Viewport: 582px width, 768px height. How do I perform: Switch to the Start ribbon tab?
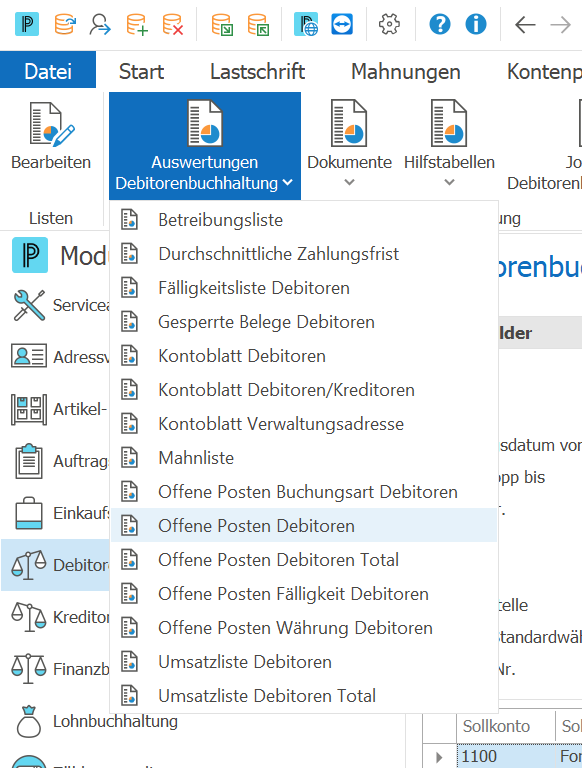pyautogui.click(x=141, y=72)
